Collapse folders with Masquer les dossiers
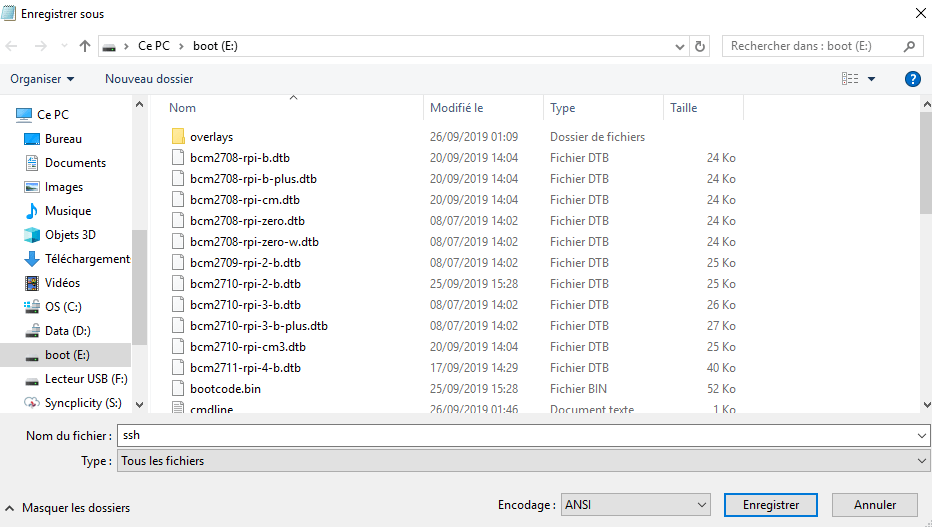 [68, 508]
